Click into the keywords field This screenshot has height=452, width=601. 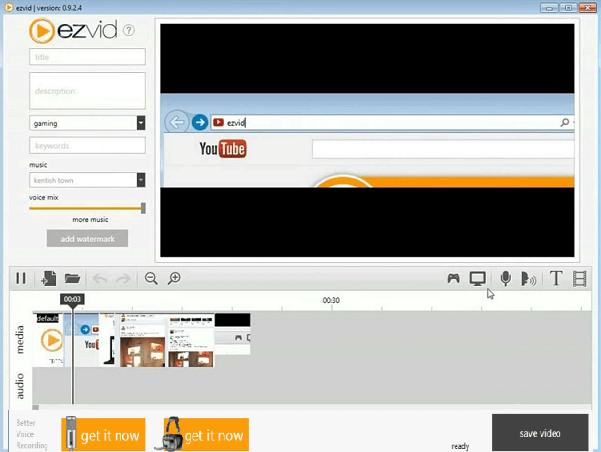click(x=87, y=146)
